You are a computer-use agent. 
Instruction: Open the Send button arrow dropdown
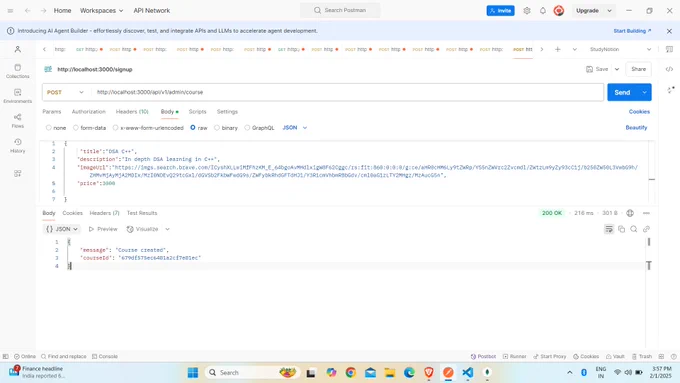[x=644, y=92]
